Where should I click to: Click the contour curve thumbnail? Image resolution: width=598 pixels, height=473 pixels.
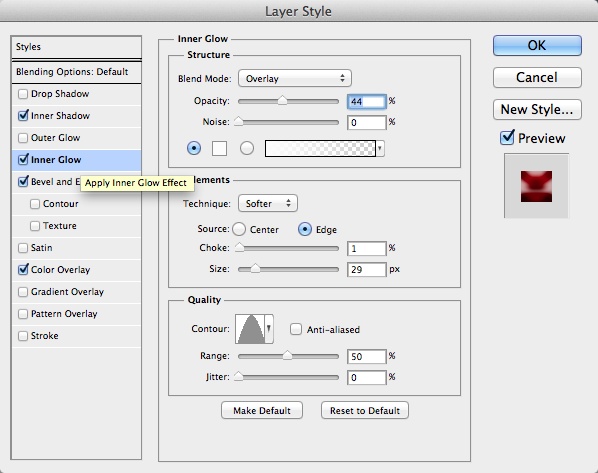tap(250, 329)
